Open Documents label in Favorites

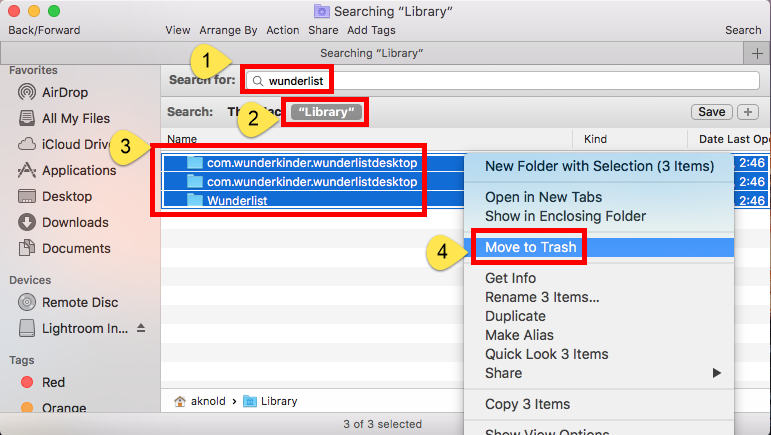click(x=76, y=248)
